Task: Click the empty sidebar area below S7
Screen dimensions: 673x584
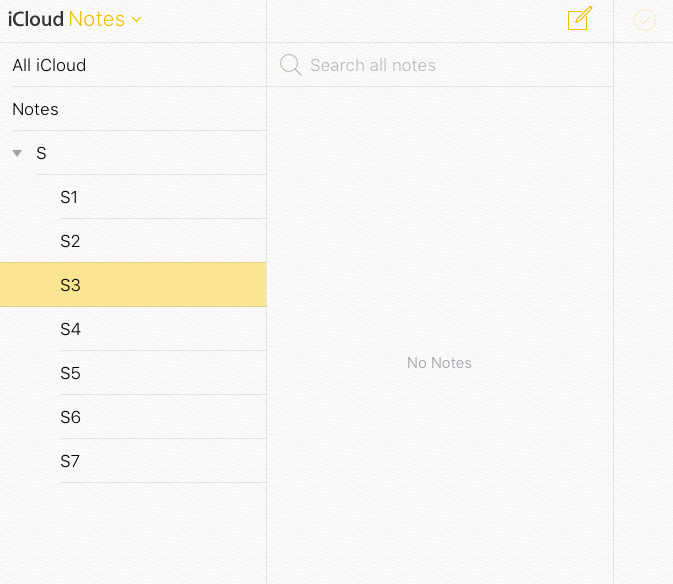Action: point(133,533)
